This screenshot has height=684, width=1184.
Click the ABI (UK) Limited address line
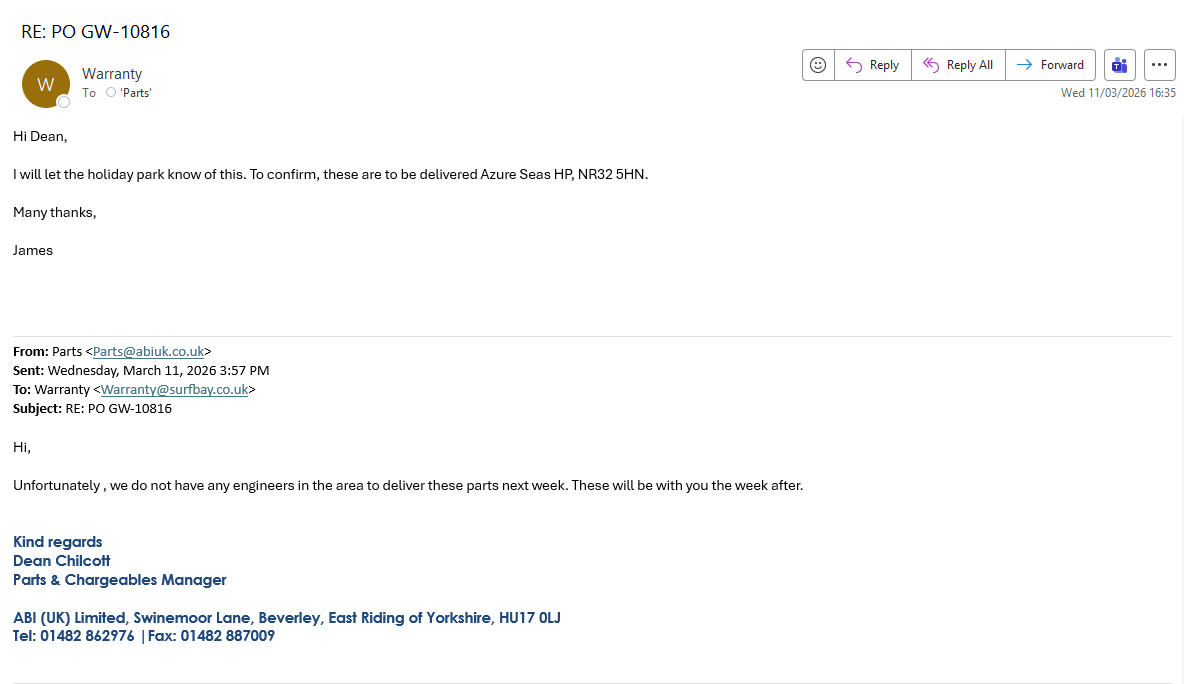(286, 618)
